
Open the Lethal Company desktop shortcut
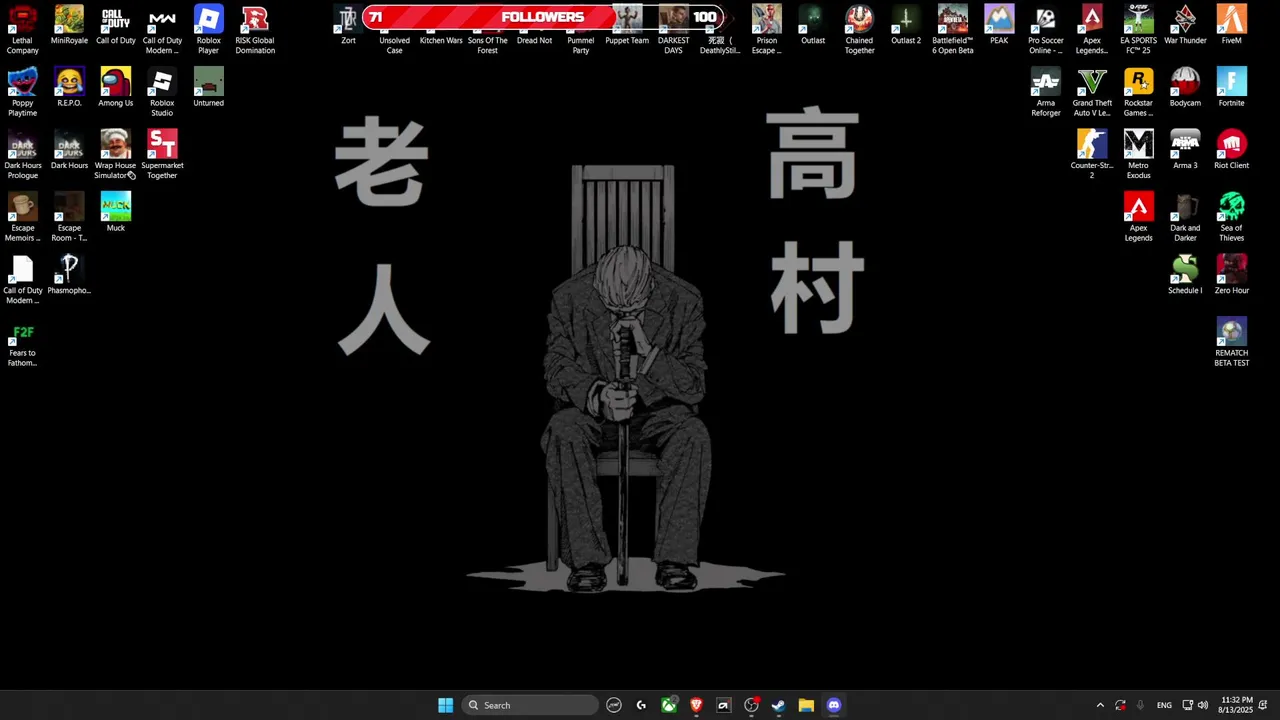[x=22, y=30]
